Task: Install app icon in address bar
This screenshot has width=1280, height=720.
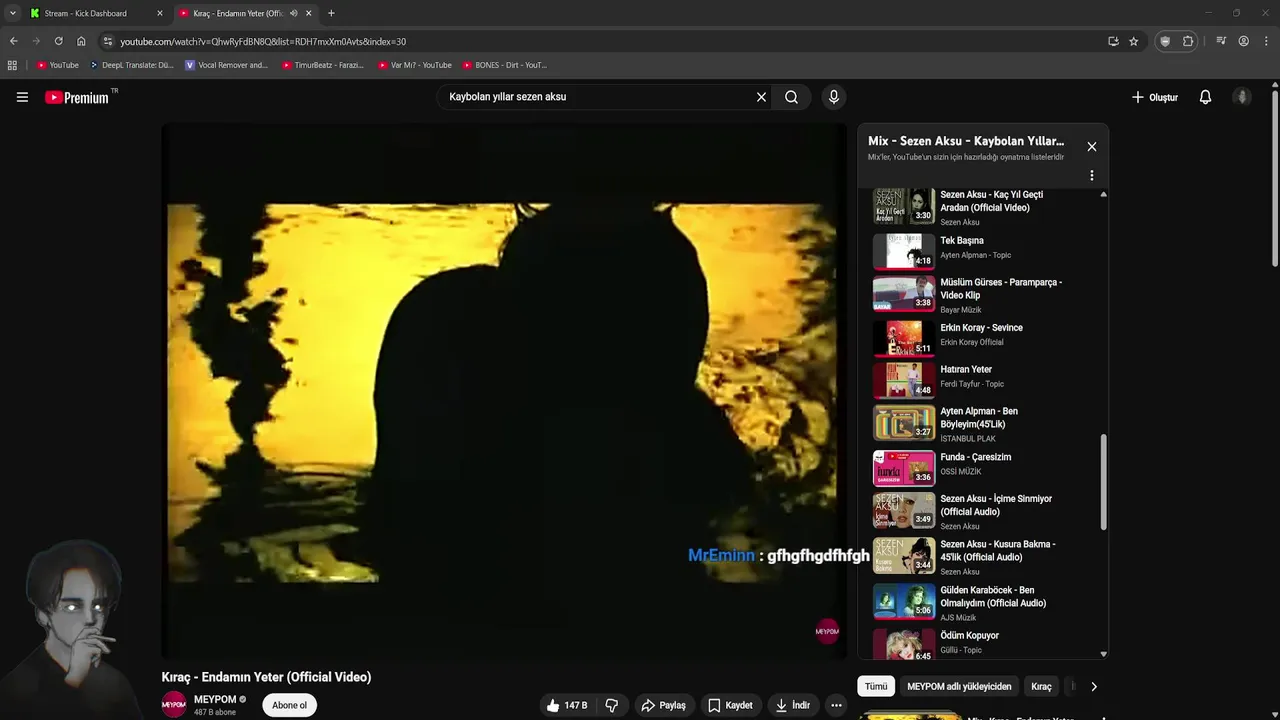Action: [x=1113, y=41]
